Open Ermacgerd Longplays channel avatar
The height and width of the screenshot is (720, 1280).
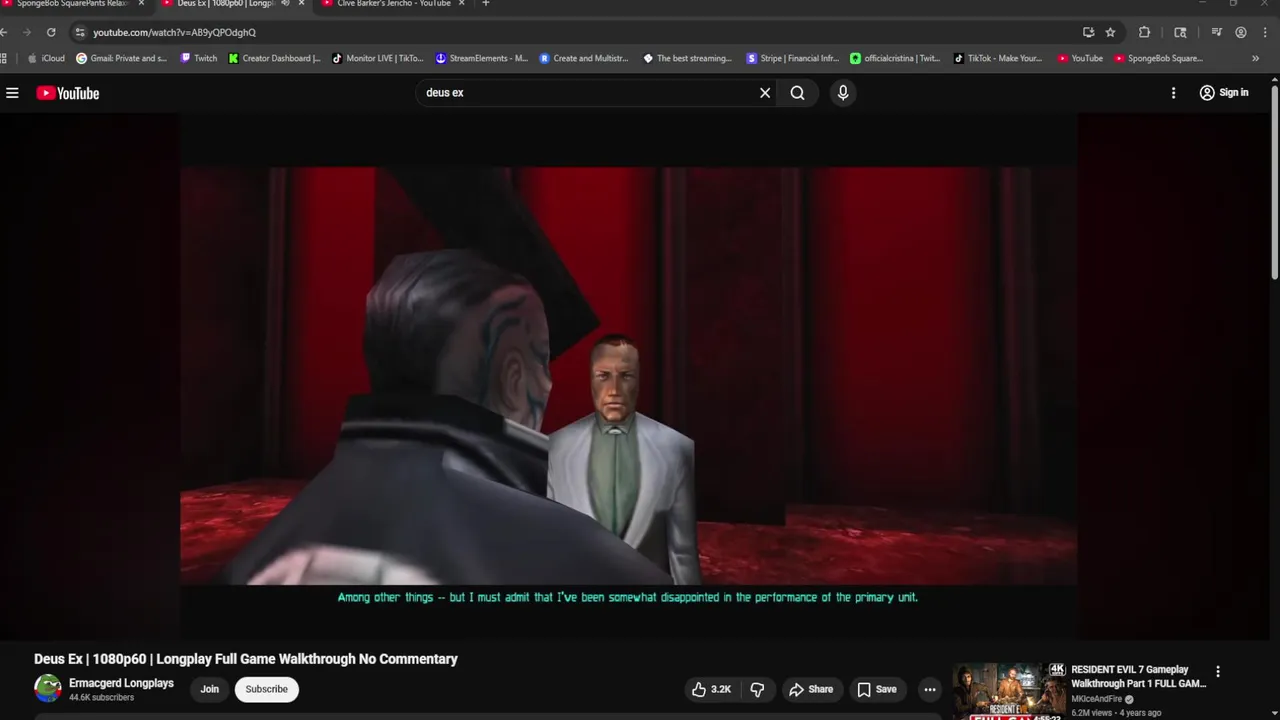click(x=48, y=689)
